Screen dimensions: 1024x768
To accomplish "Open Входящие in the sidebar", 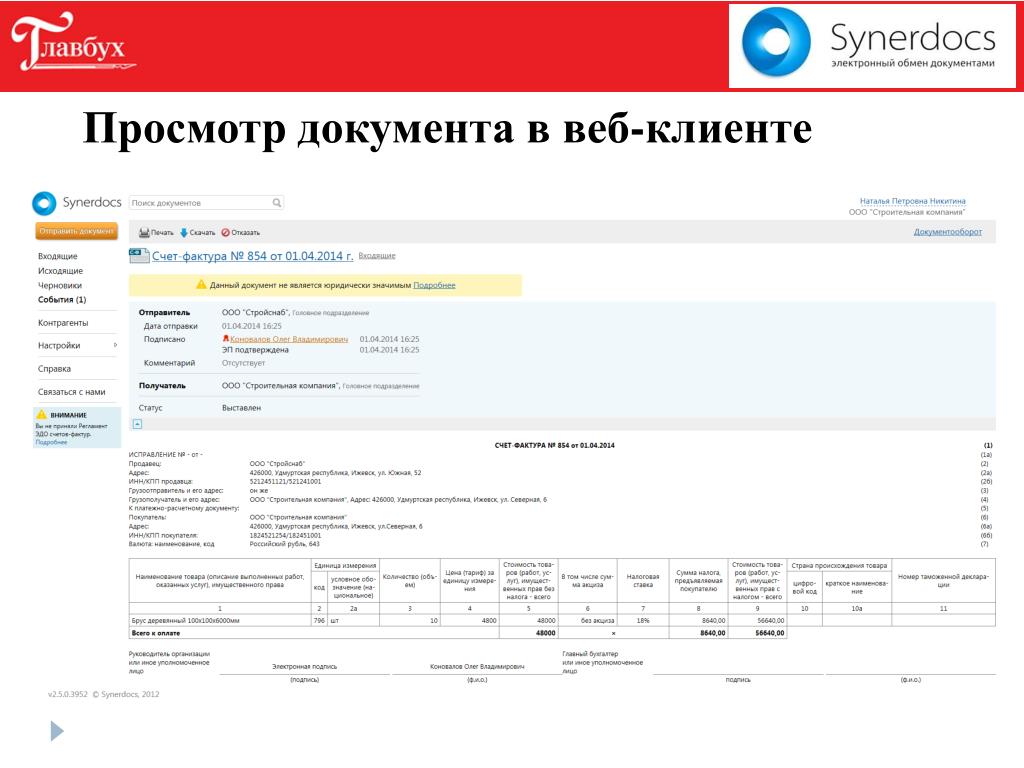I will (x=57, y=256).
